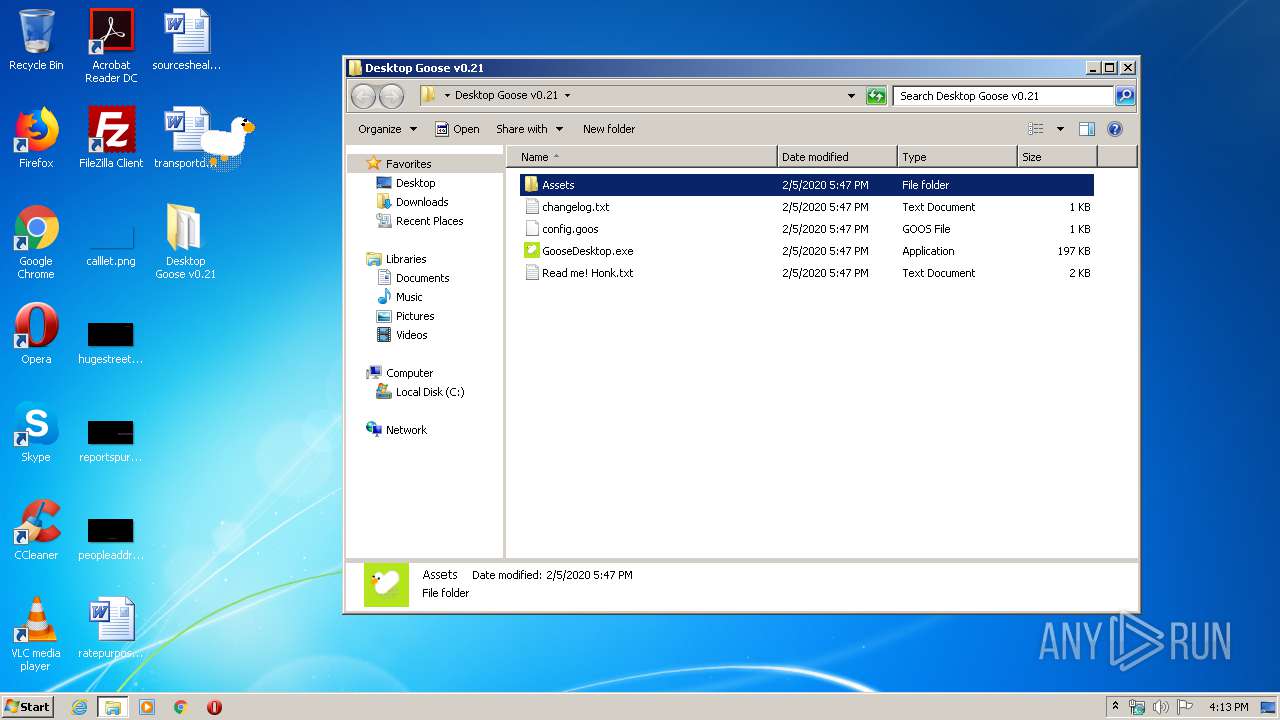Open VLC media player shortcut
The width and height of the screenshot is (1280, 720).
(36, 635)
